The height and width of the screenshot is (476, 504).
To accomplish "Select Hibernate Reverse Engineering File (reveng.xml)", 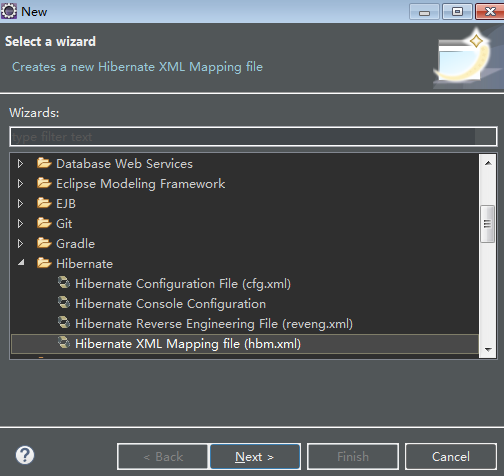I will pos(214,324).
